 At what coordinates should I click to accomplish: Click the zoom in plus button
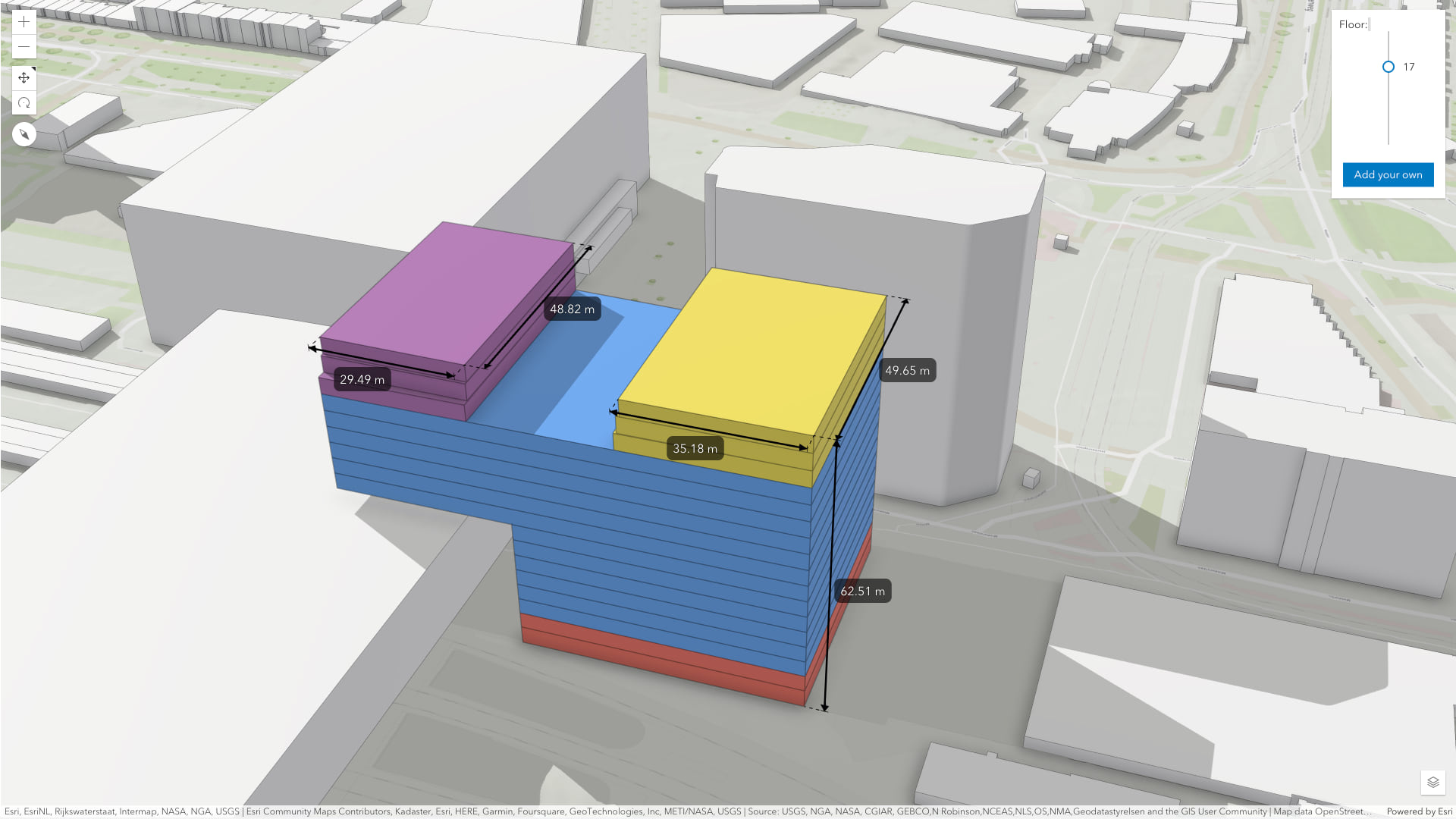(24, 22)
